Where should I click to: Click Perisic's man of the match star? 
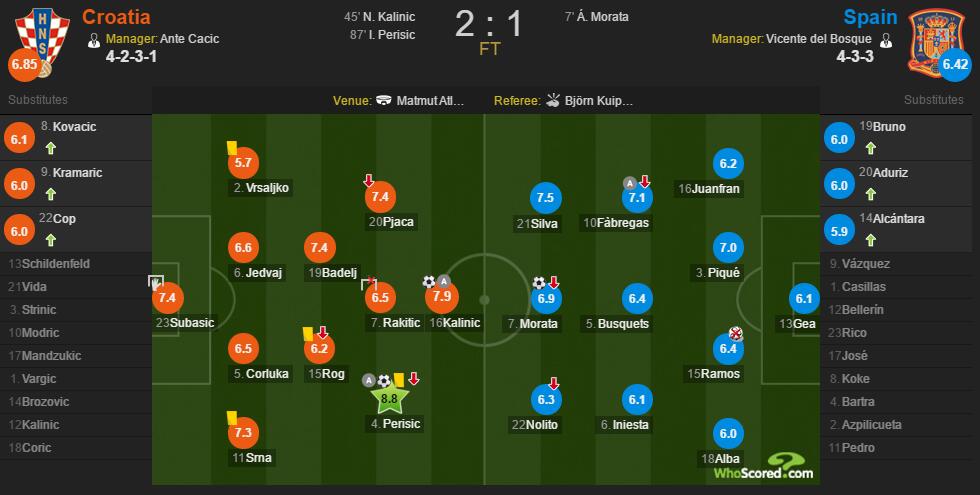click(x=389, y=398)
